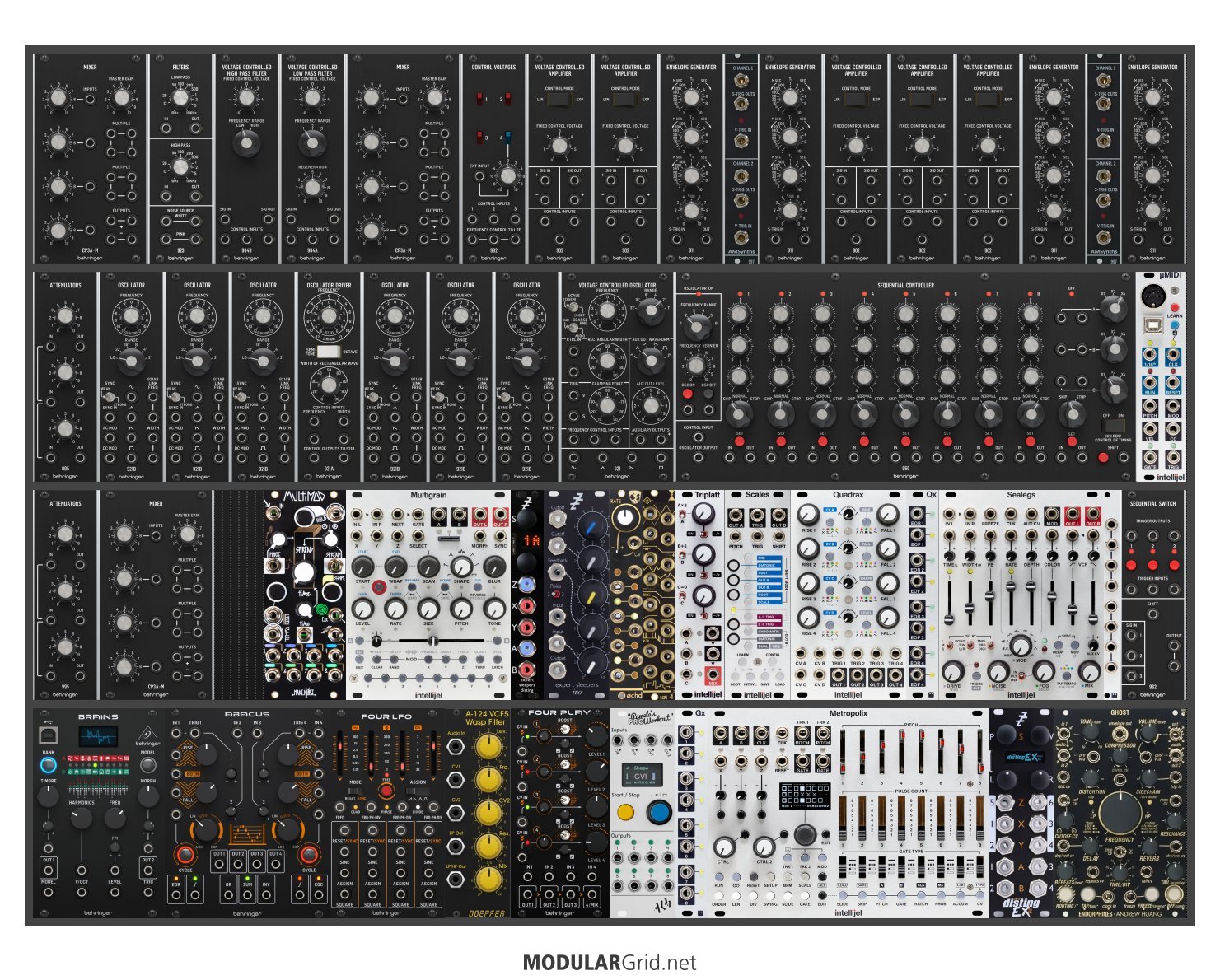The image size is (1220, 980).
Task: Click the TIMBRE knob on Brains
Action: pos(49,796)
